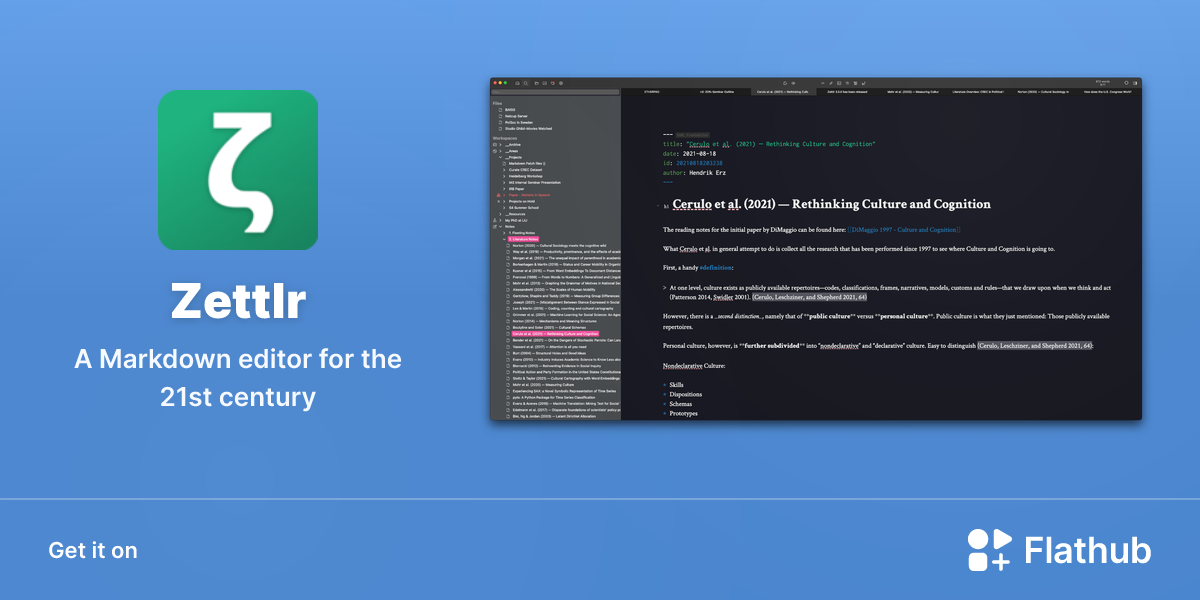This screenshot has height=600, width=1200.
Task: Click the eye icon in the center toolbar
Action: [793, 83]
